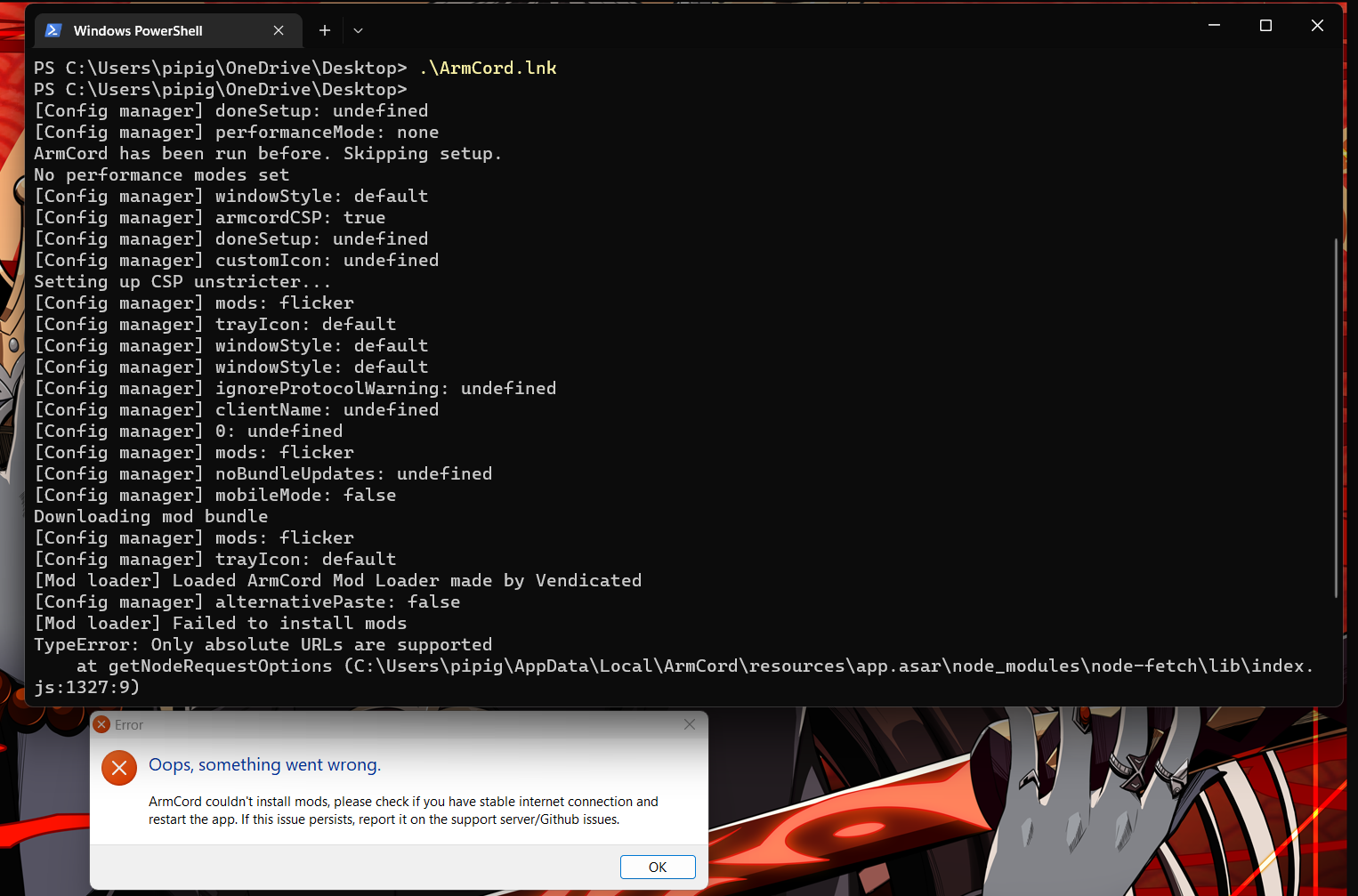Screen dimensions: 1358x896
Task: Open the tab list dropdown chevron
Action: [358, 29]
